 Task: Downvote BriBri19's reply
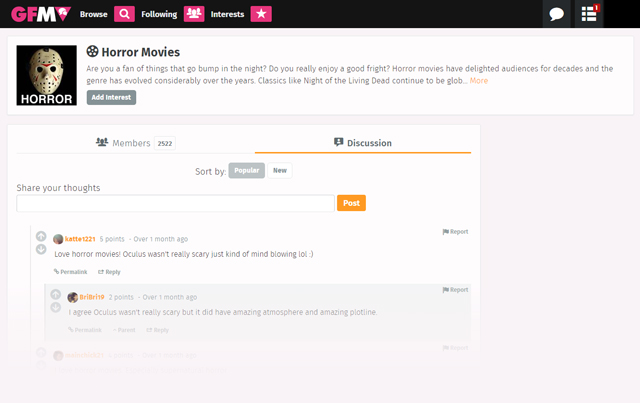56,307
